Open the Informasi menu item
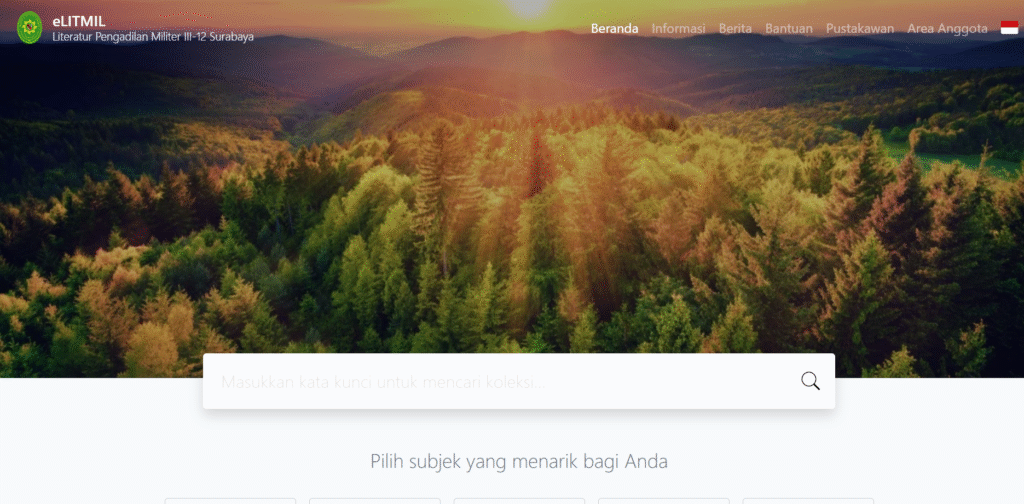 pos(679,29)
